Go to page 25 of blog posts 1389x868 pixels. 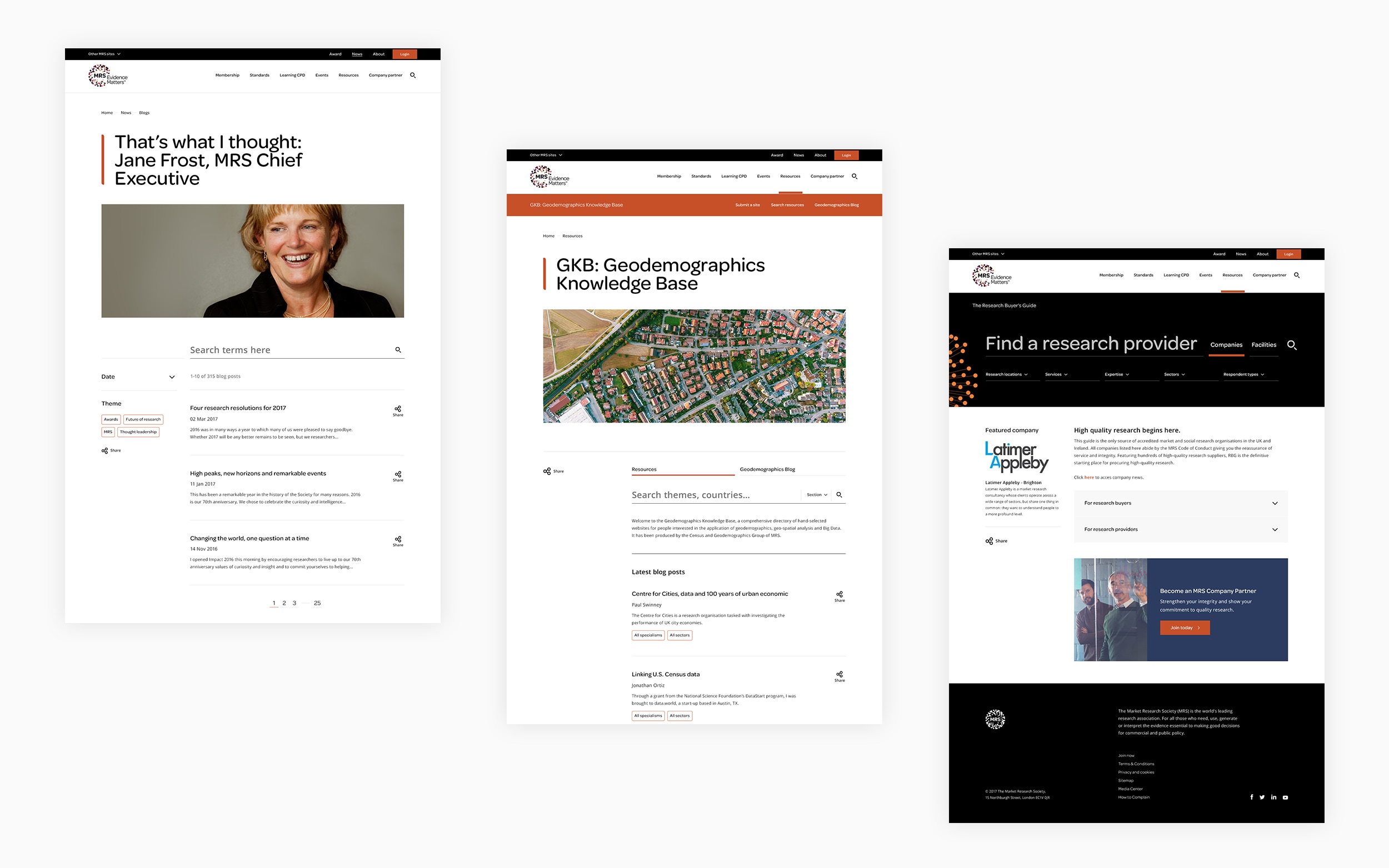pyautogui.click(x=317, y=603)
